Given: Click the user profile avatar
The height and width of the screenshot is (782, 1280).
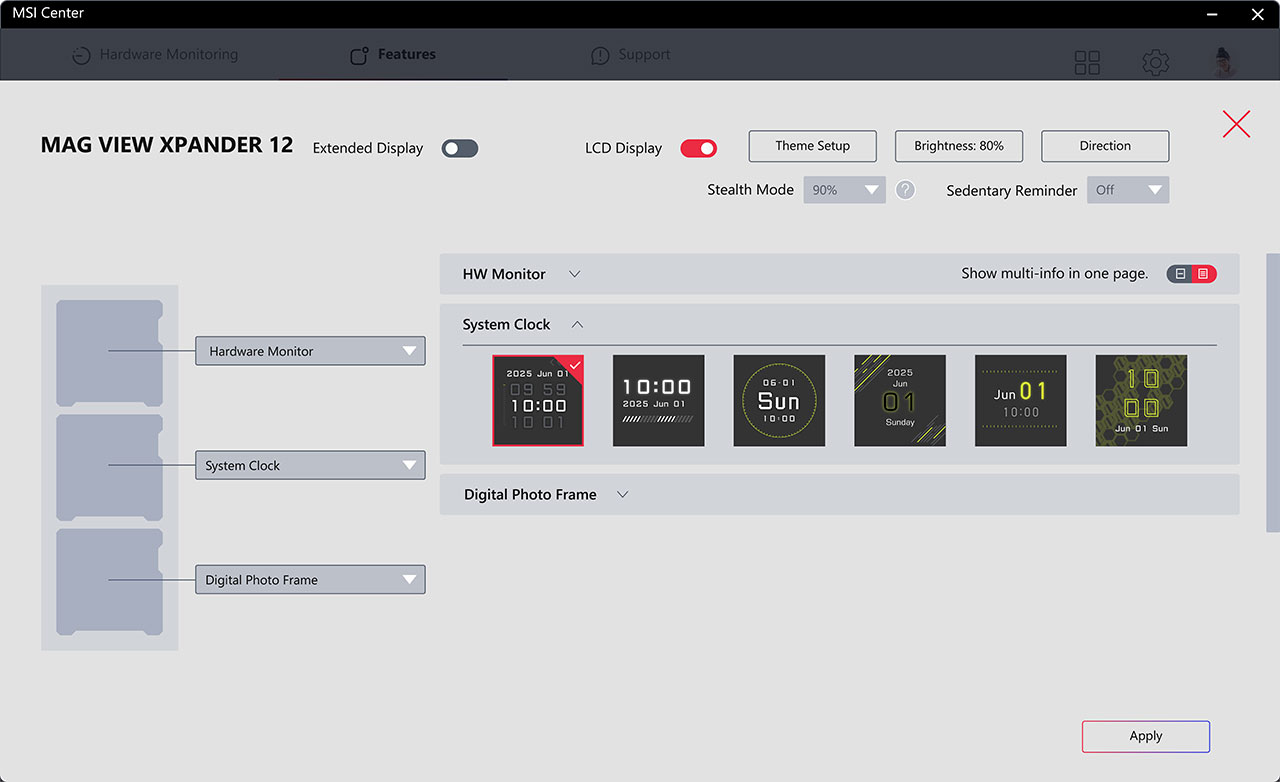Looking at the screenshot, I should point(1223,62).
